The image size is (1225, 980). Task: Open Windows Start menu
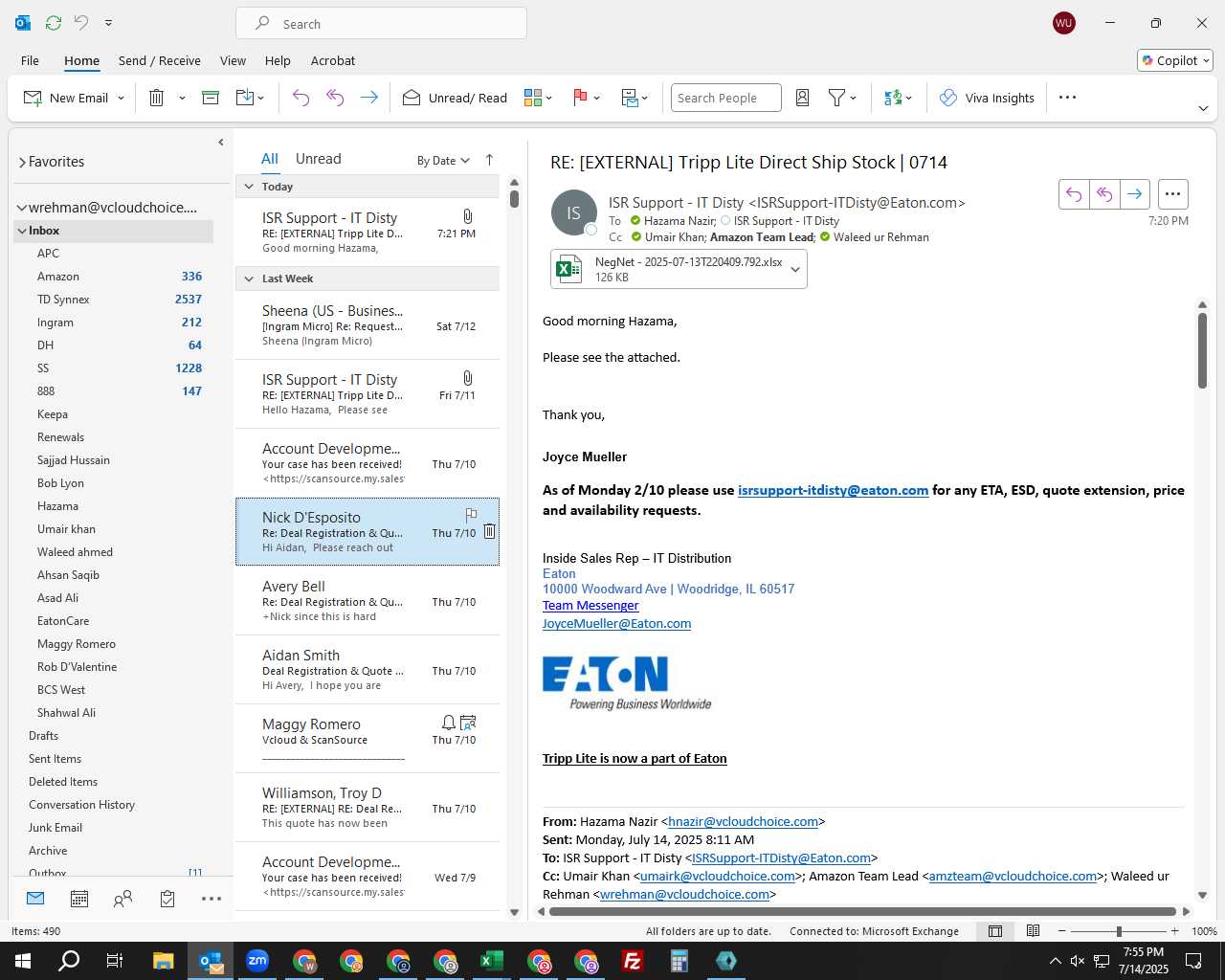pyautogui.click(x=23, y=961)
